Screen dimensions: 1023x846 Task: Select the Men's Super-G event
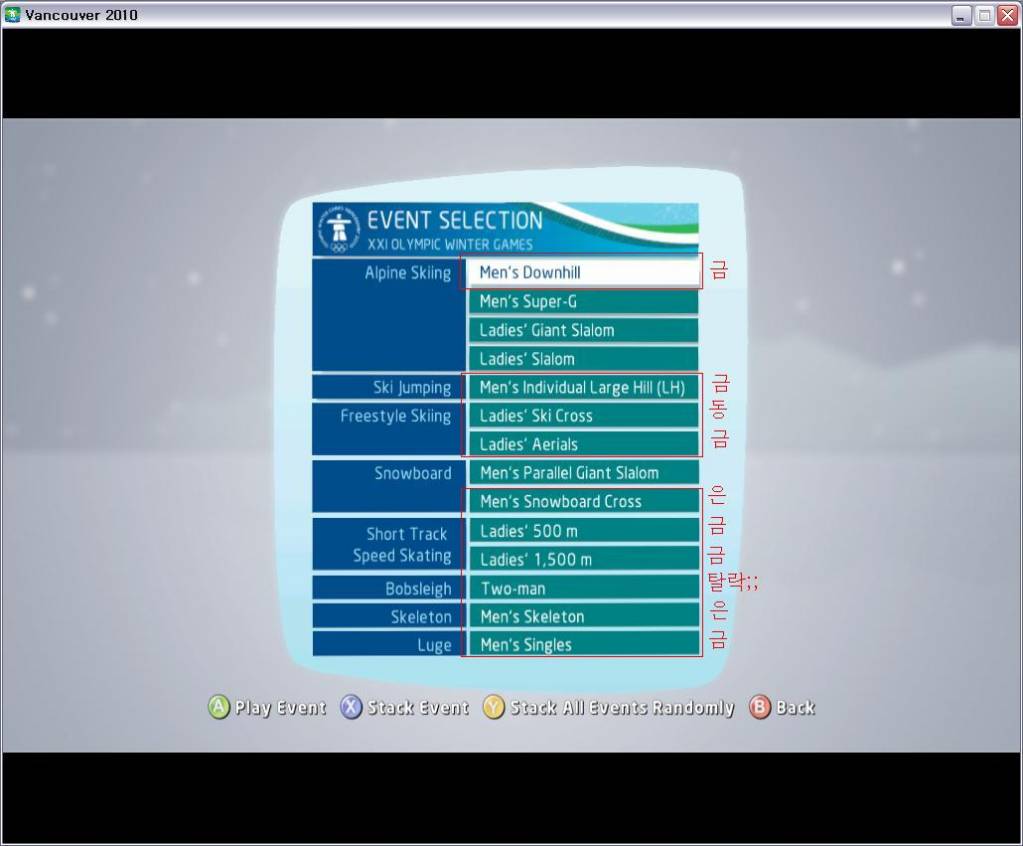pyautogui.click(x=583, y=301)
